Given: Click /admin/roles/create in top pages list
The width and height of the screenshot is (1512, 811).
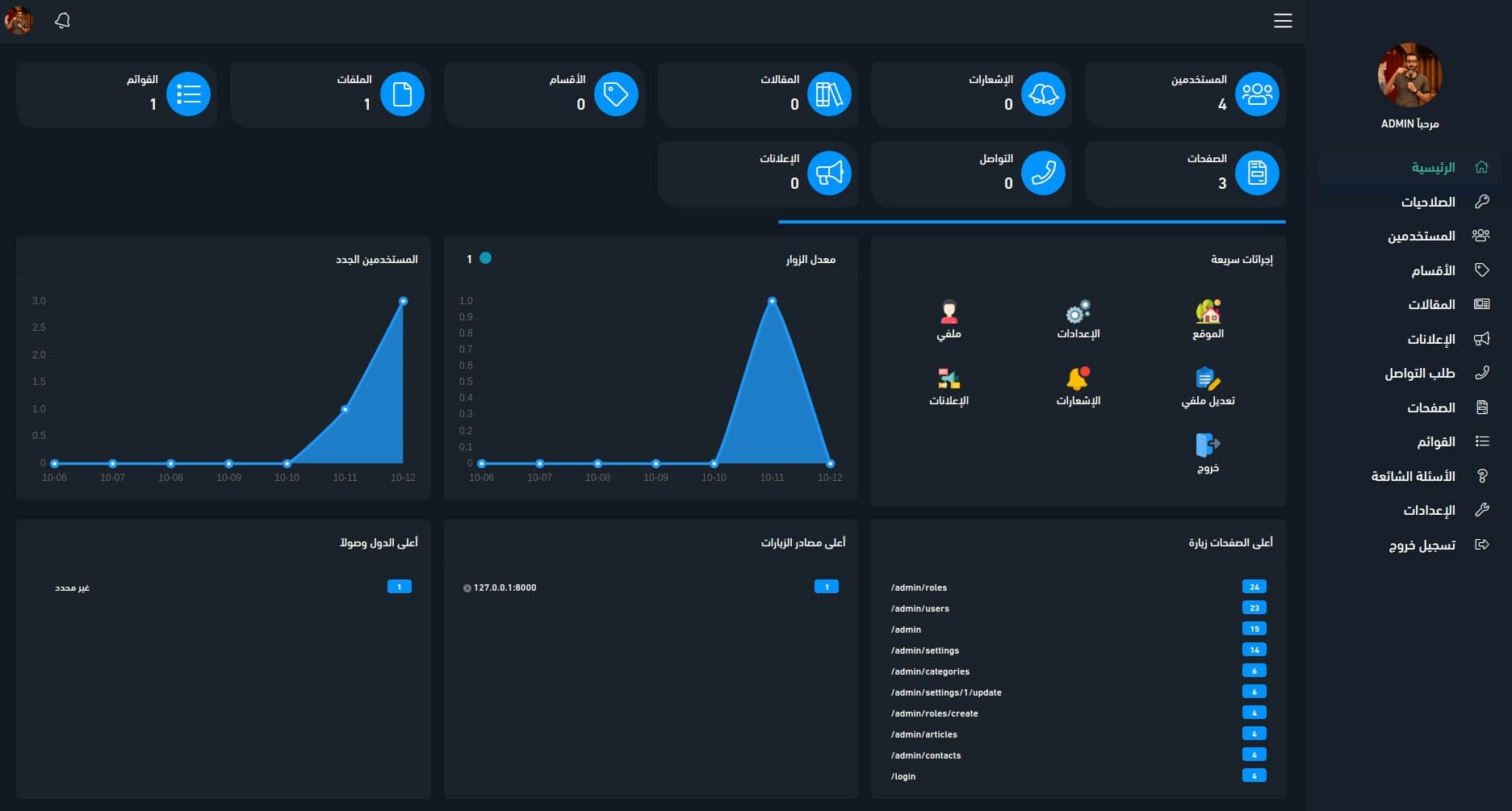Looking at the screenshot, I should click(x=934, y=713).
